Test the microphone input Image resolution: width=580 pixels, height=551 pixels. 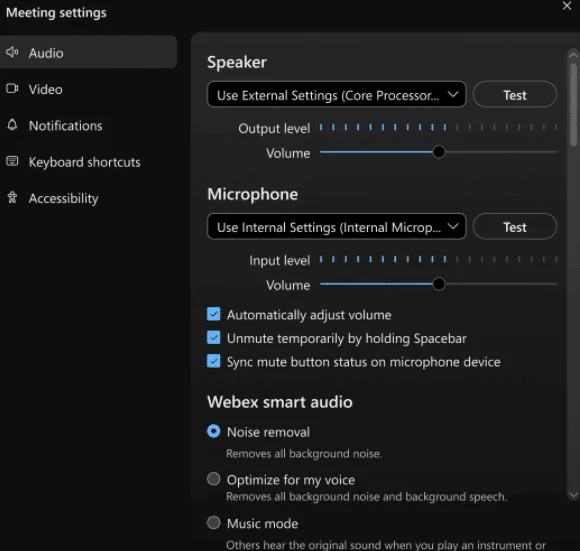[515, 227]
